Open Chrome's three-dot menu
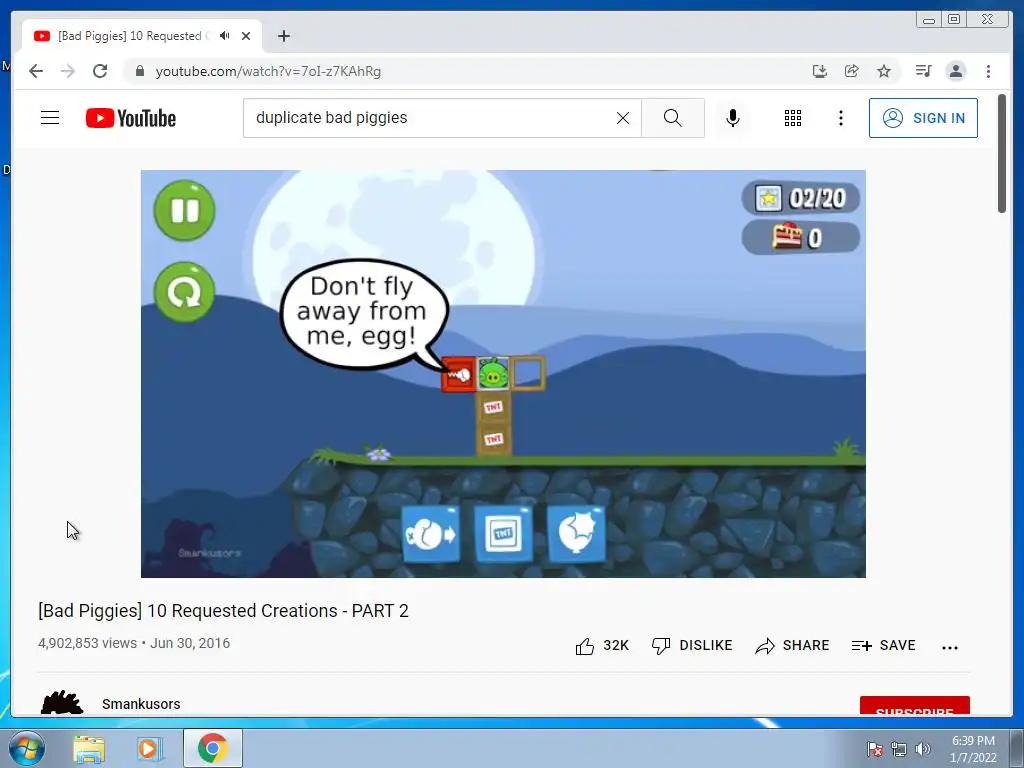 (x=988, y=71)
